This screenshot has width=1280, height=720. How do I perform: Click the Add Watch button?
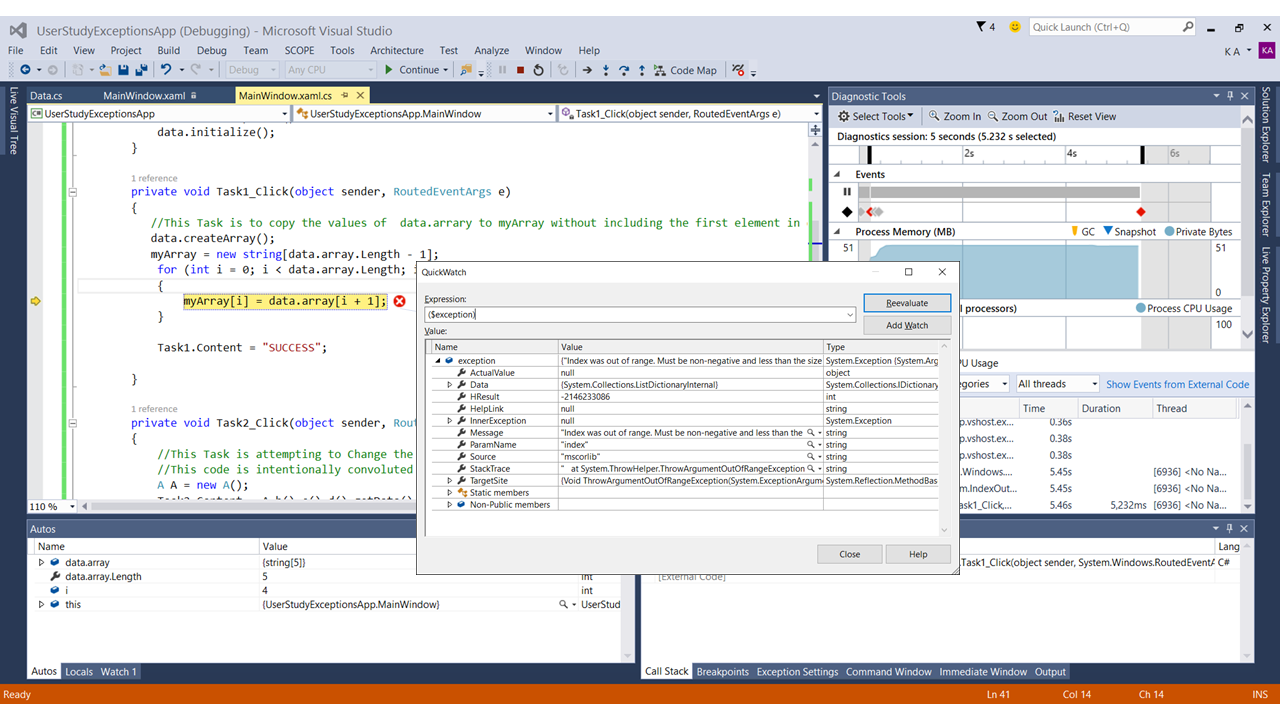[x=907, y=325]
